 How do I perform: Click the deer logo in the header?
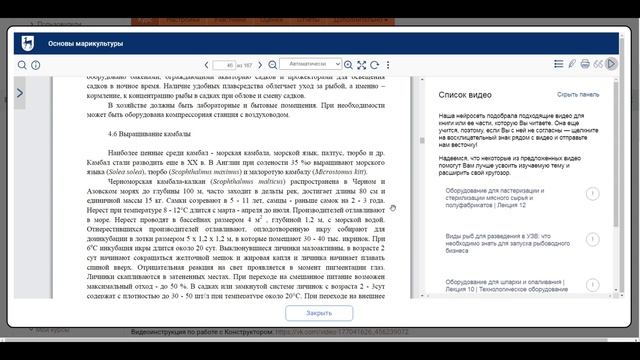[x=28, y=43]
